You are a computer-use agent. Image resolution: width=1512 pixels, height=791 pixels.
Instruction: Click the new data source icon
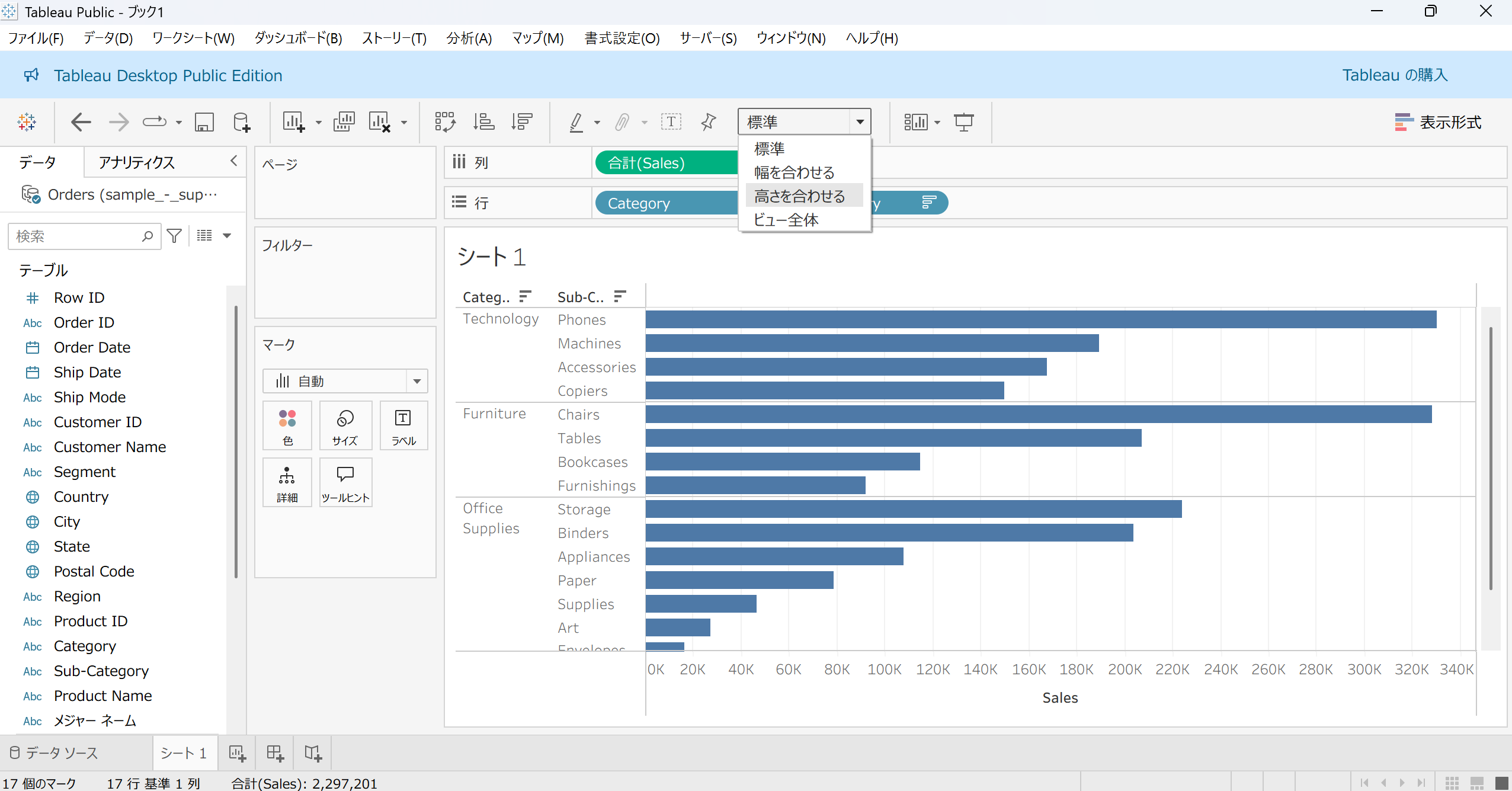(x=242, y=122)
